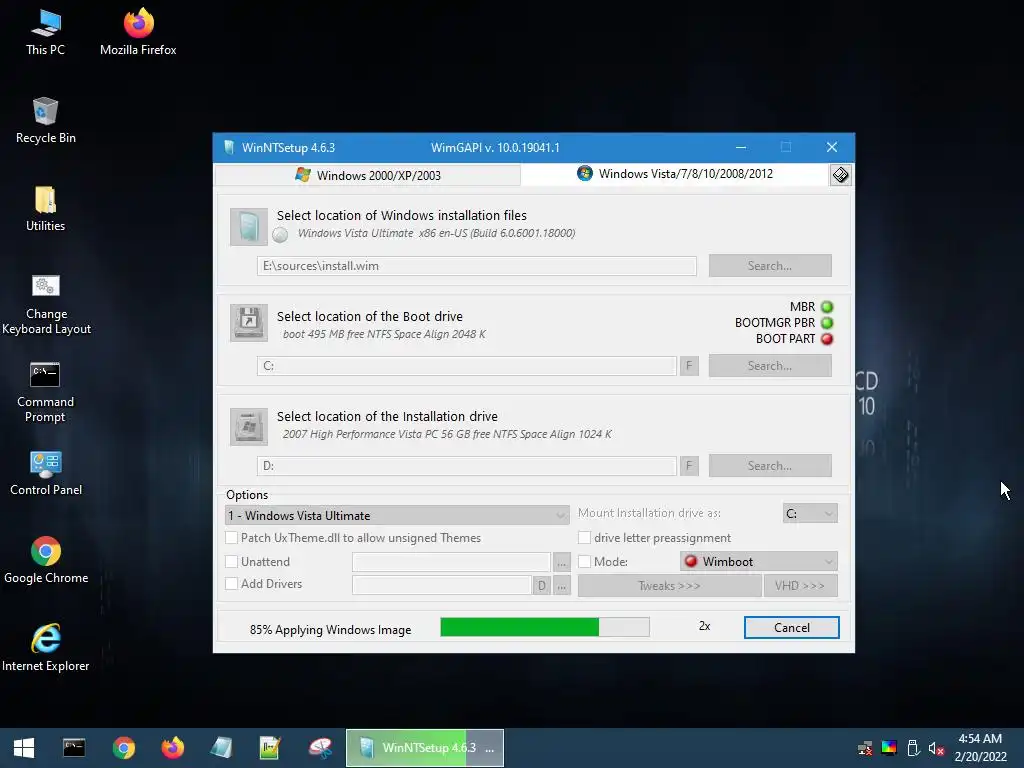Image resolution: width=1024 pixels, height=768 pixels.
Task: Open Chrome from the taskbar
Action: pos(123,748)
